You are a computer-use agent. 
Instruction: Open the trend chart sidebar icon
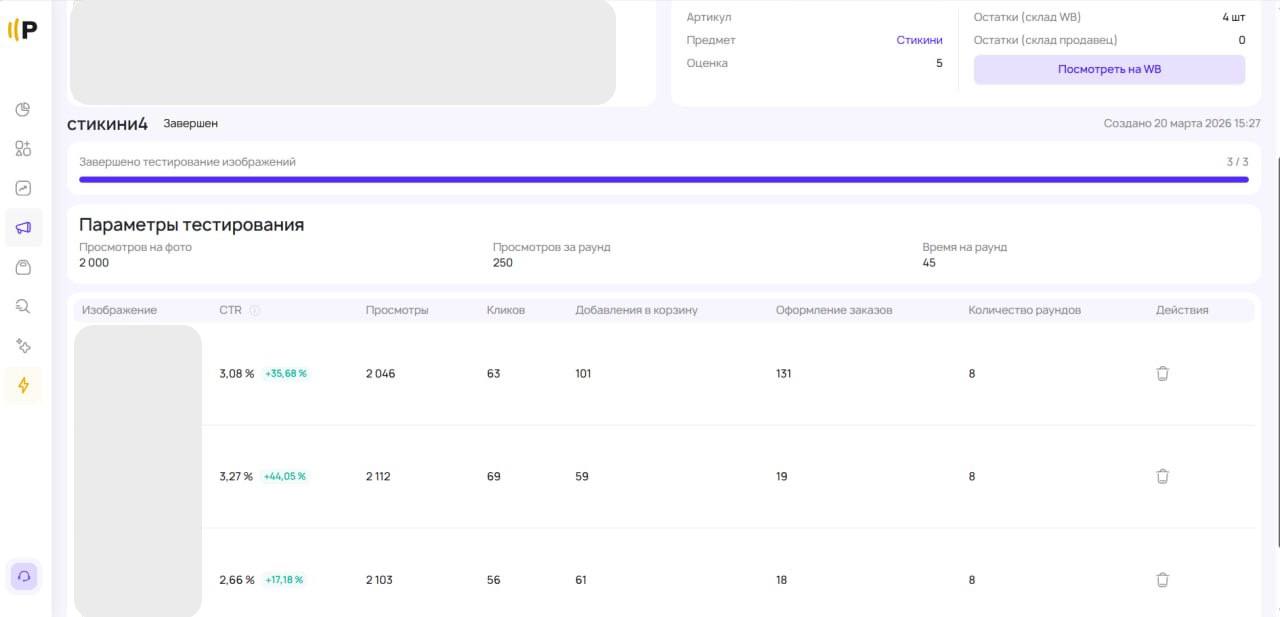pyautogui.click(x=23, y=188)
